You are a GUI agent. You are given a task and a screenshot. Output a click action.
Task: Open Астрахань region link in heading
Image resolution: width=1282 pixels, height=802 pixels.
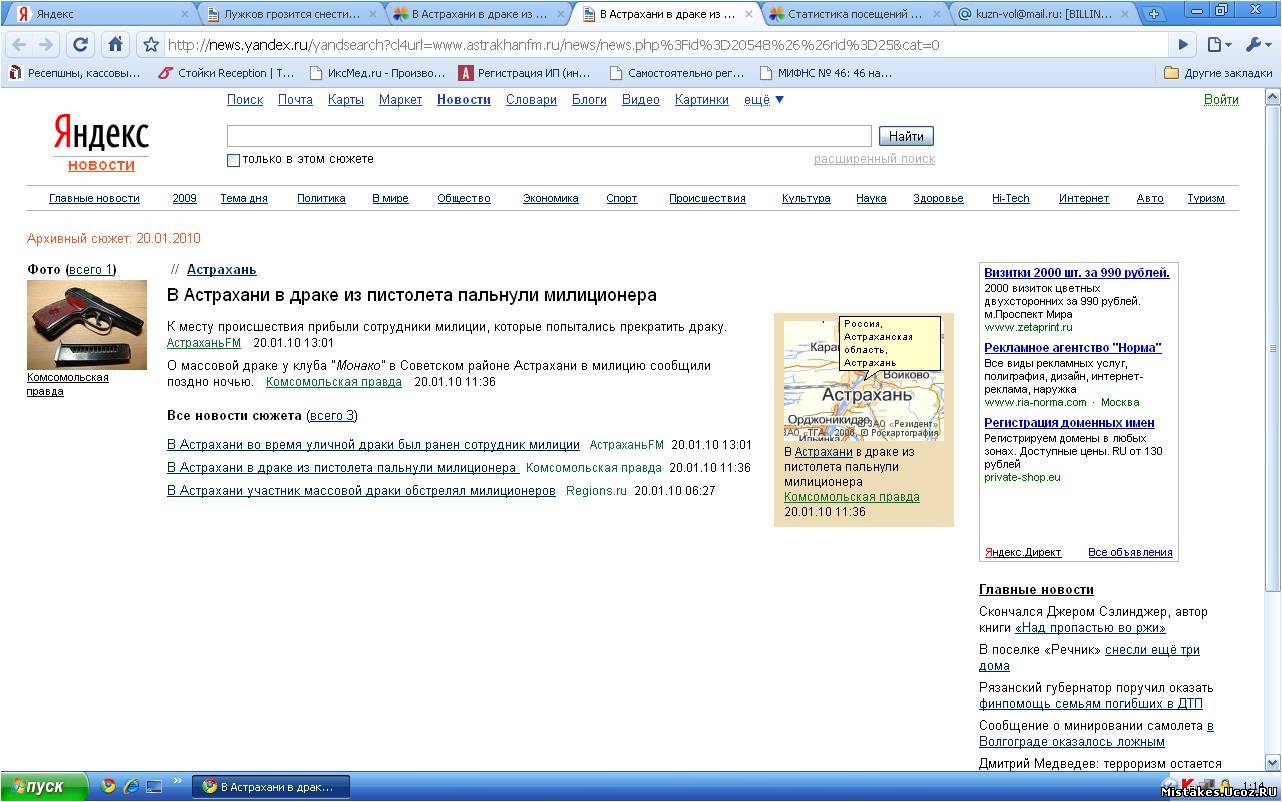click(221, 270)
